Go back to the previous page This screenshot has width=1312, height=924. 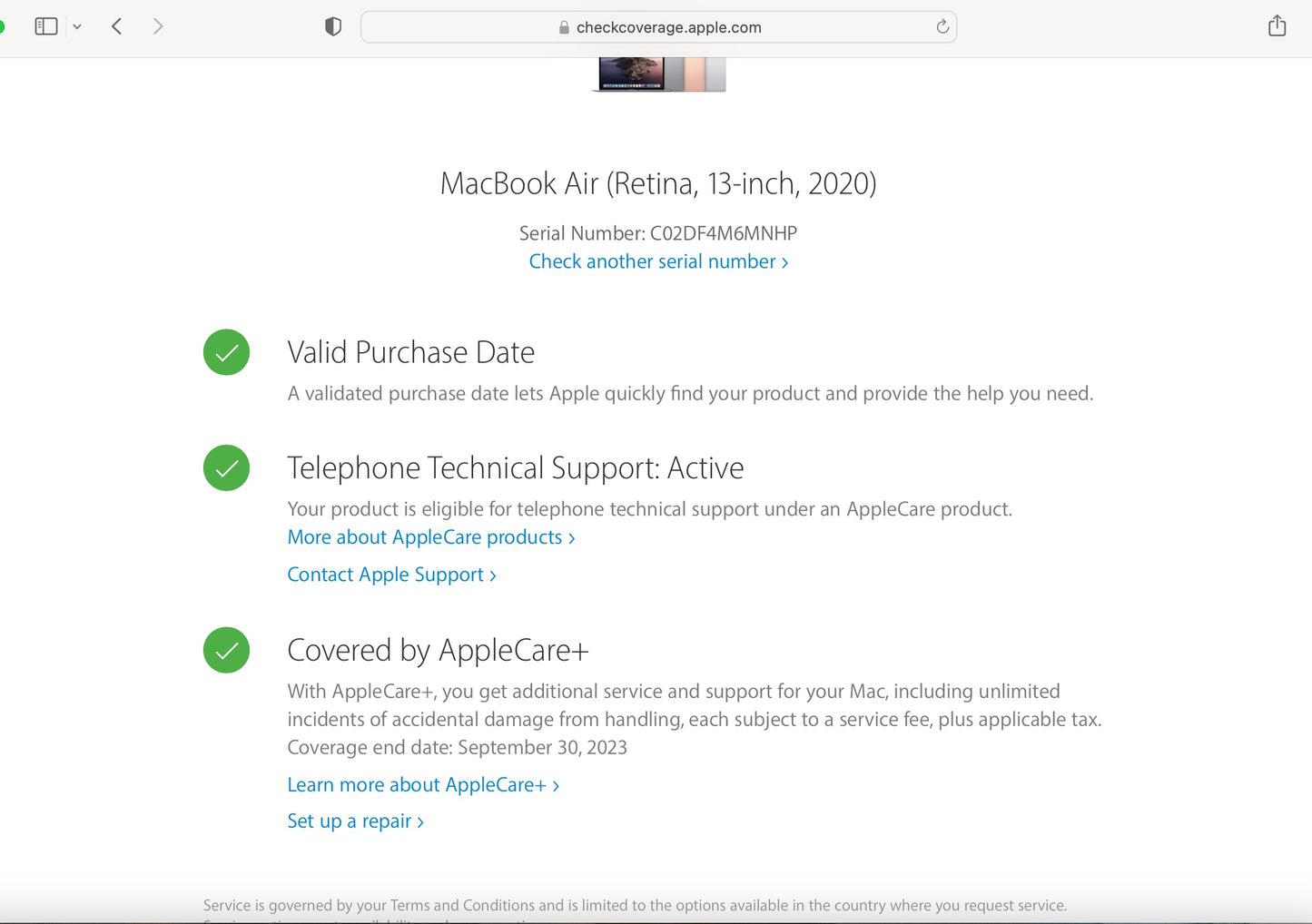(x=117, y=26)
